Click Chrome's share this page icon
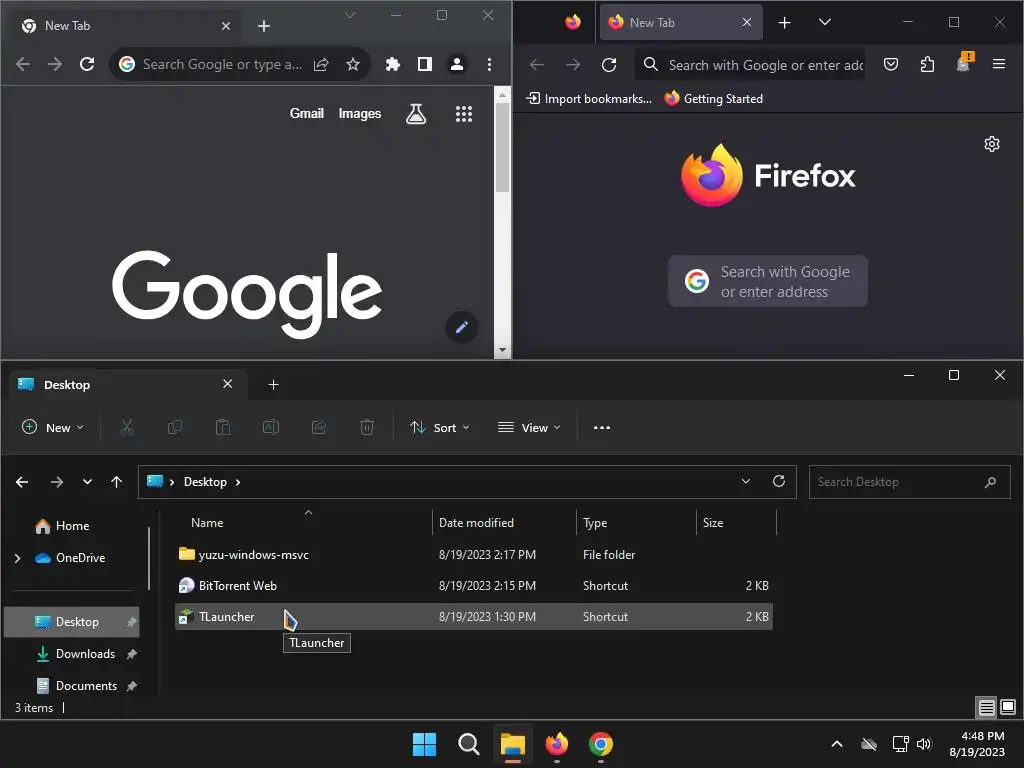Image resolution: width=1024 pixels, height=768 pixels. pyautogui.click(x=321, y=64)
